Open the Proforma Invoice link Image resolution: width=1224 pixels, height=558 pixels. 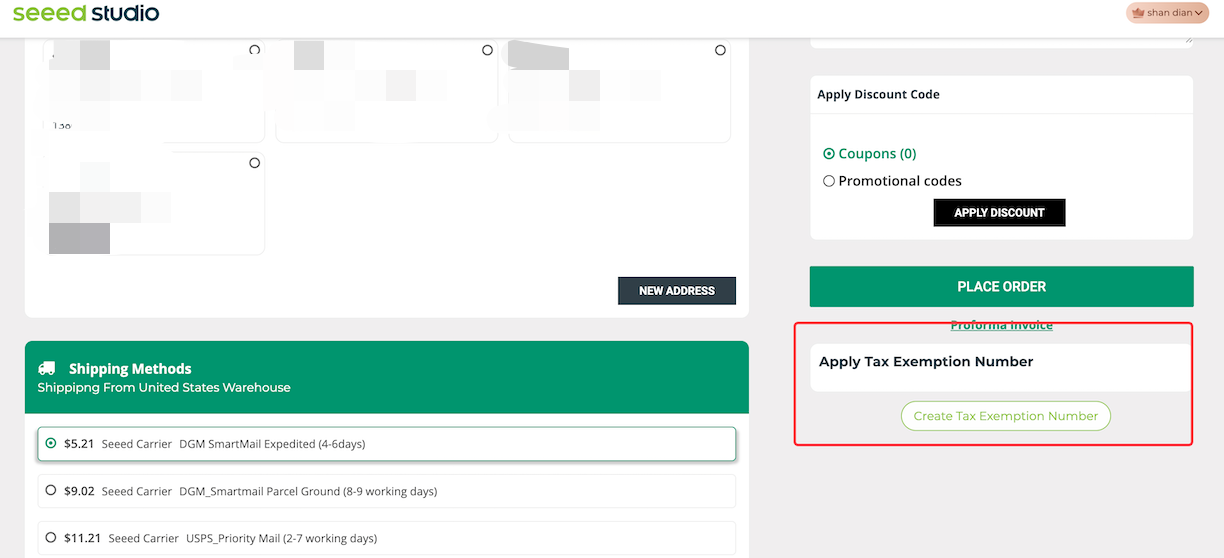point(1001,325)
